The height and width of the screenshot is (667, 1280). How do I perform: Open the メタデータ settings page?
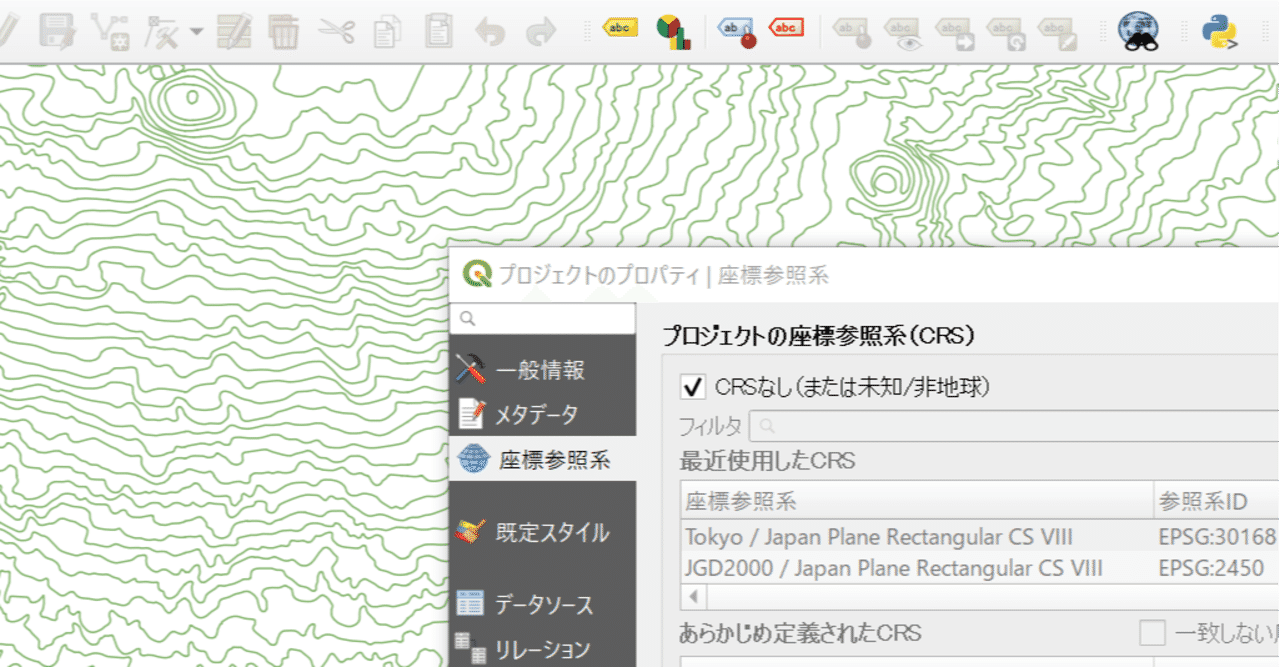[x=542, y=414]
